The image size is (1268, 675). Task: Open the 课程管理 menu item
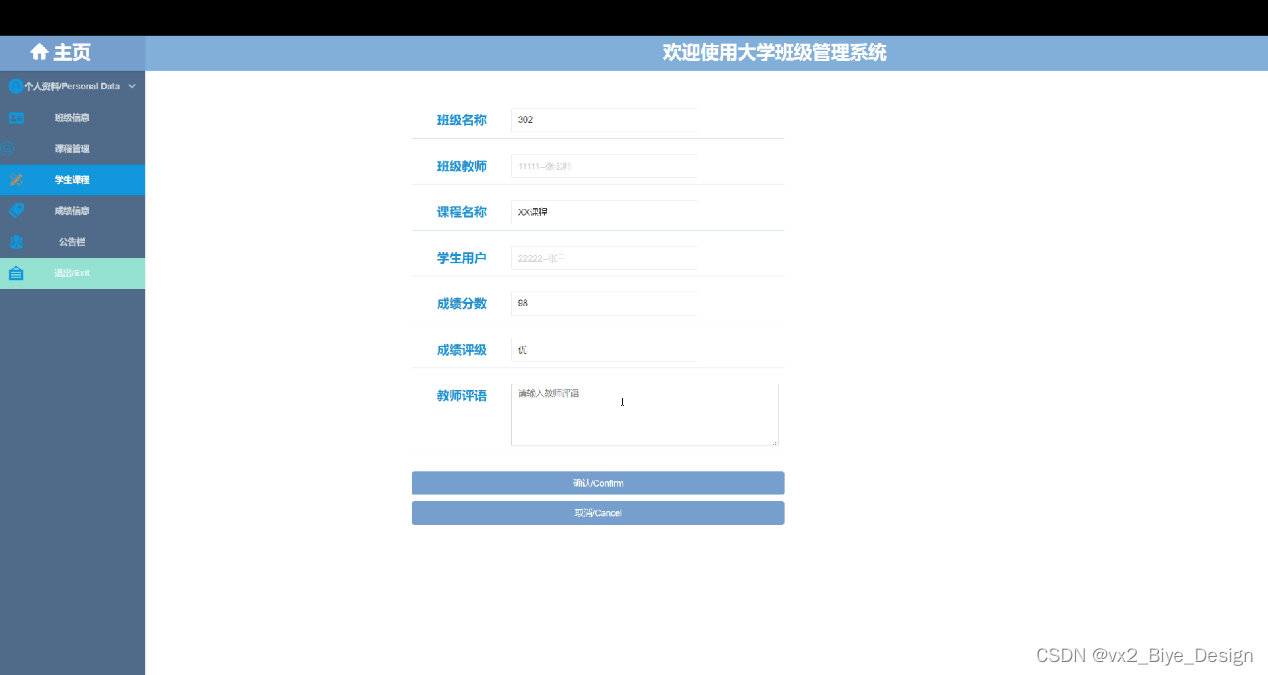click(72, 149)
